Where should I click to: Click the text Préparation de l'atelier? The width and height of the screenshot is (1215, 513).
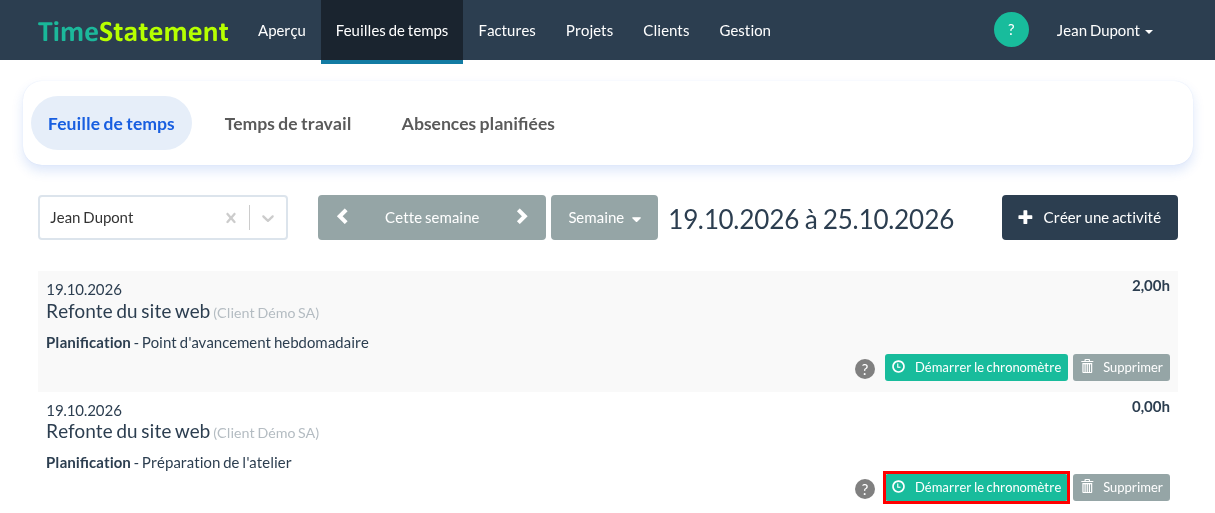pyautogui.click(x=217, y=463)
